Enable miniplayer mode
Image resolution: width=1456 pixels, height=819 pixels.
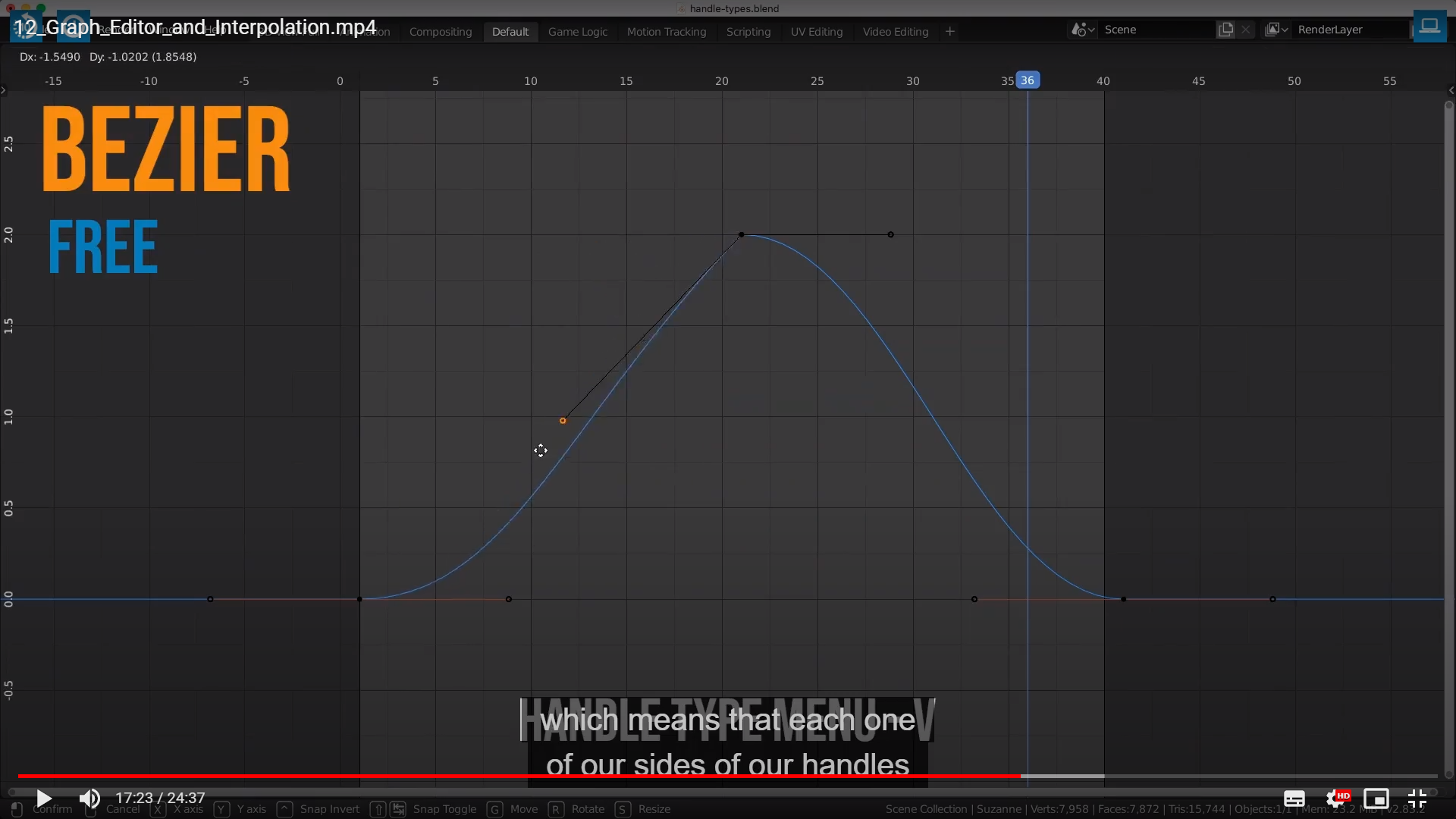point(1376,799)
